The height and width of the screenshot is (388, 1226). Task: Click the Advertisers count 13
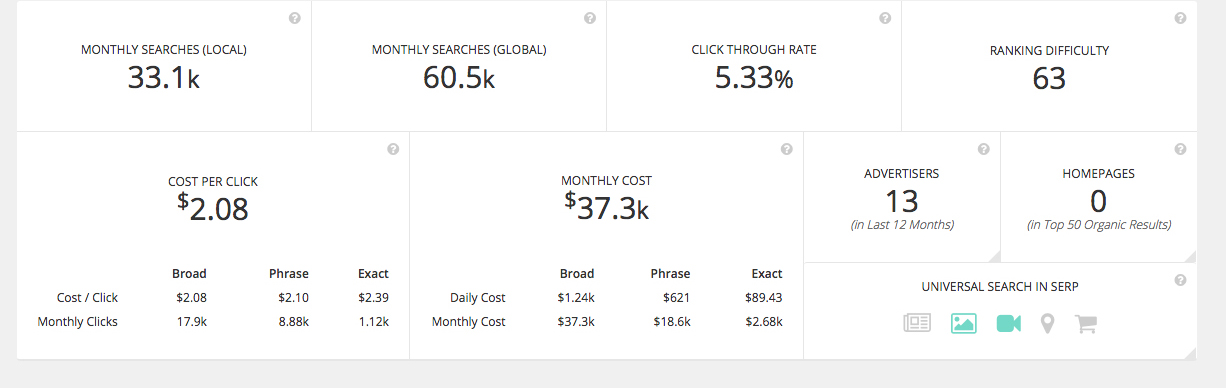tap(902, 201)
